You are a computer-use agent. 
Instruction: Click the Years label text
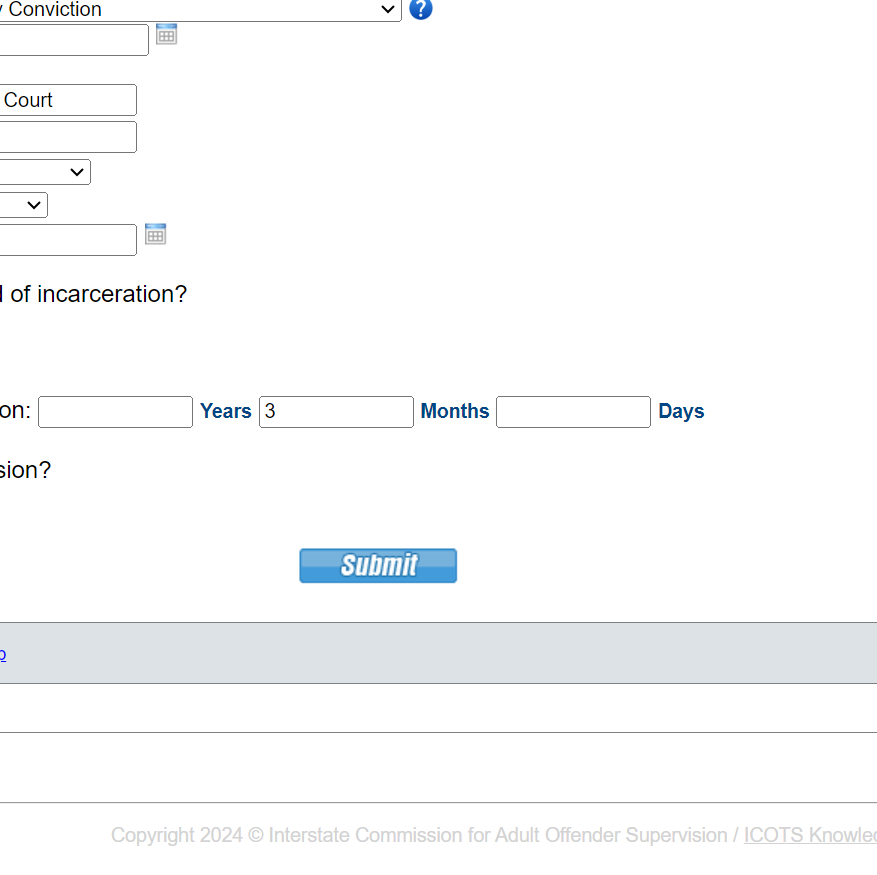226,411
